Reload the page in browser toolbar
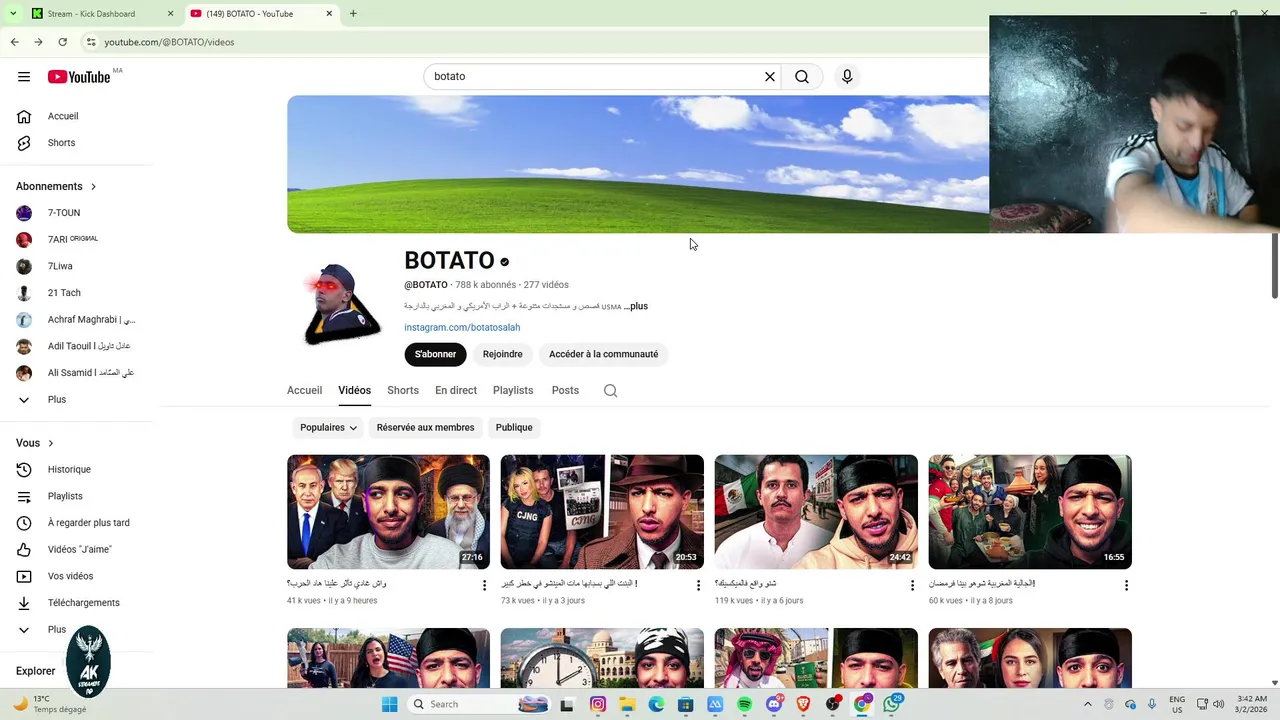1280x720 pixels. point(62,42)
